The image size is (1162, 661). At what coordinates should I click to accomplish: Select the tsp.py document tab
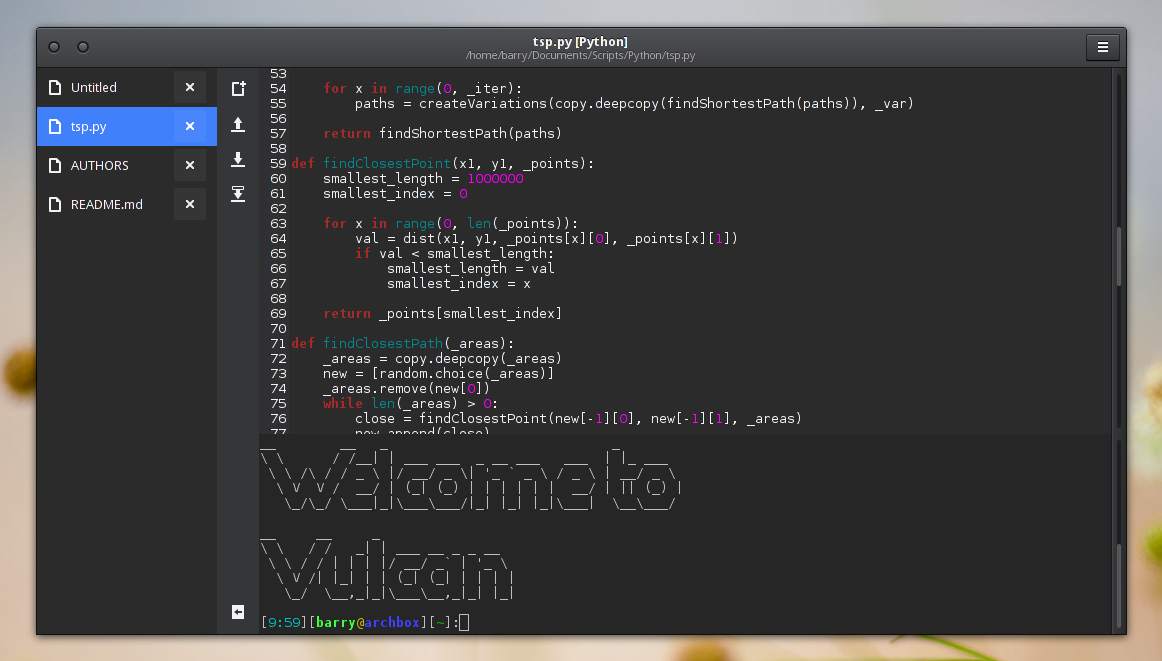coord(127,127)
